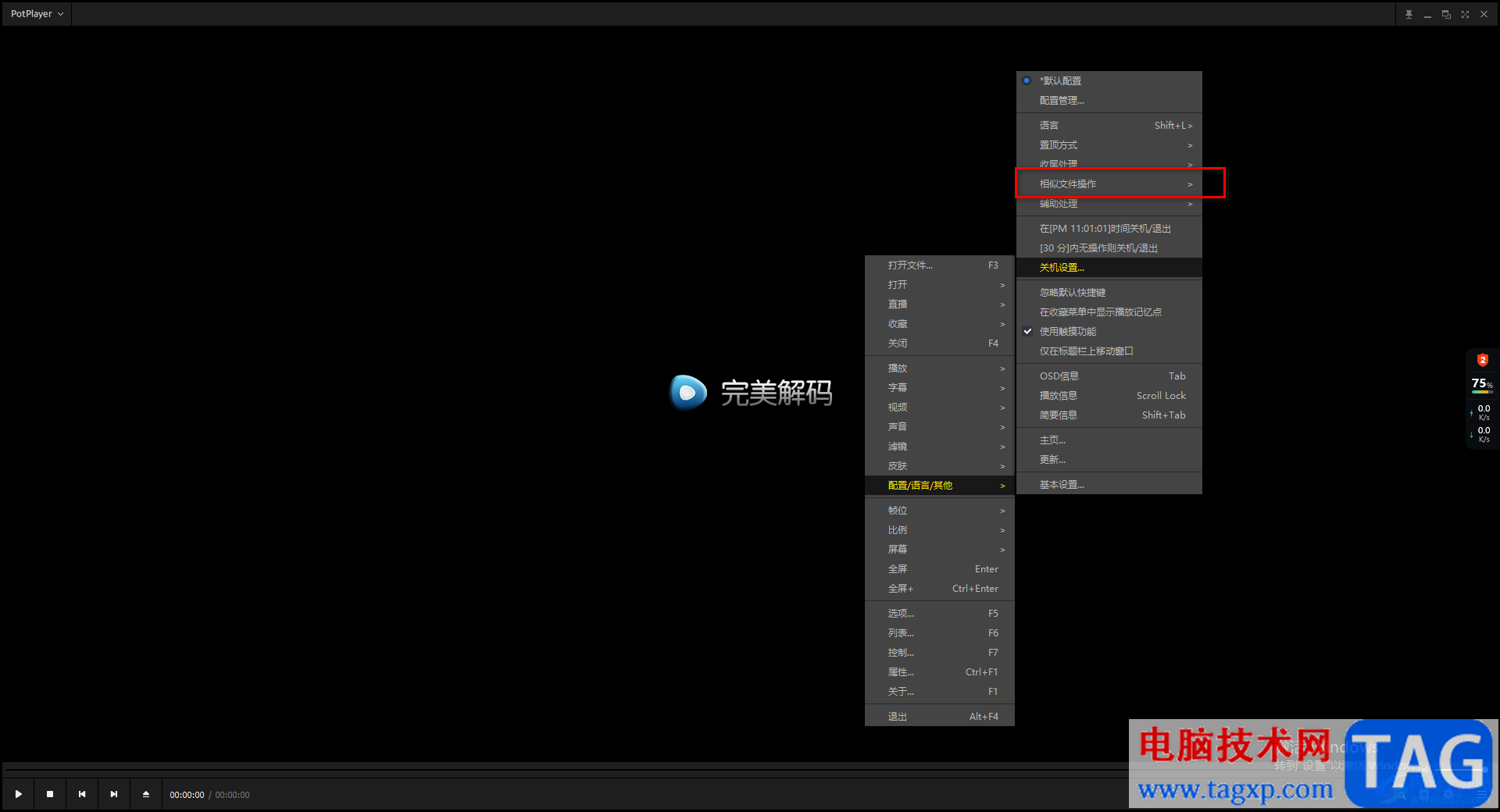This screenshot has width=1500, height=812.
Task: Choose 退出 Alt+F4 to exit
Action: coord(940,717)
